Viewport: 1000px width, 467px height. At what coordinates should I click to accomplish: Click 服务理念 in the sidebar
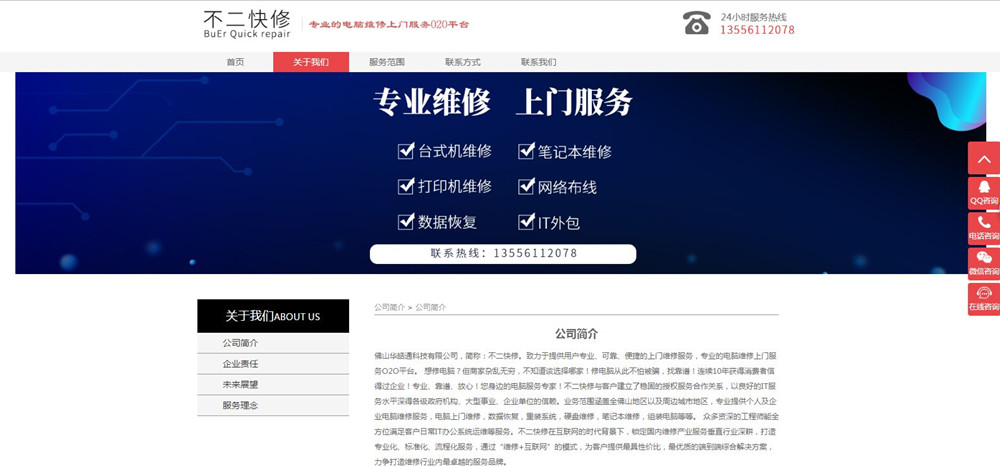(240, 405)
